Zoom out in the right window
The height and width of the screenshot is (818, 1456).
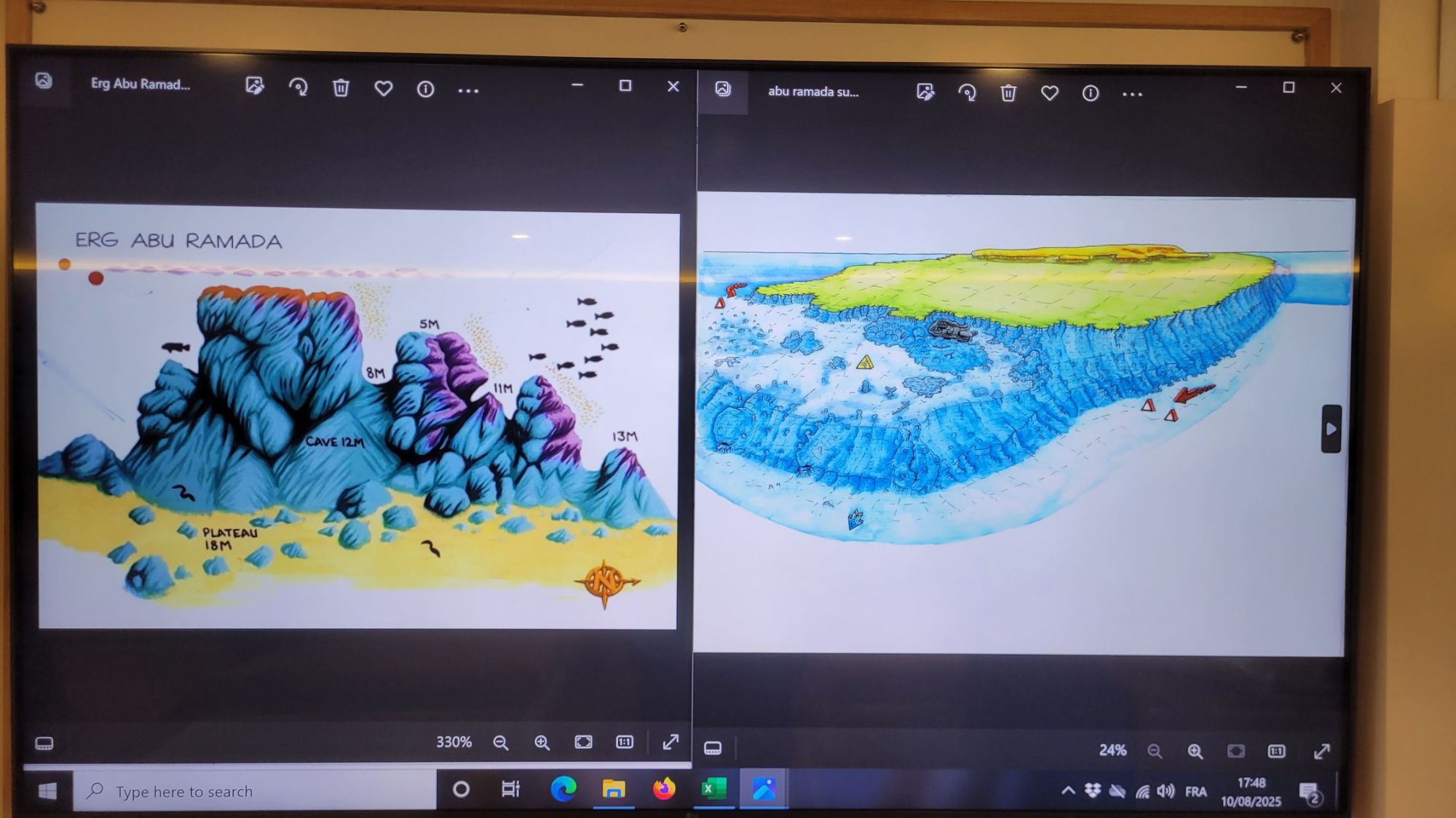pyautogui.click(x=1155, y=751)
